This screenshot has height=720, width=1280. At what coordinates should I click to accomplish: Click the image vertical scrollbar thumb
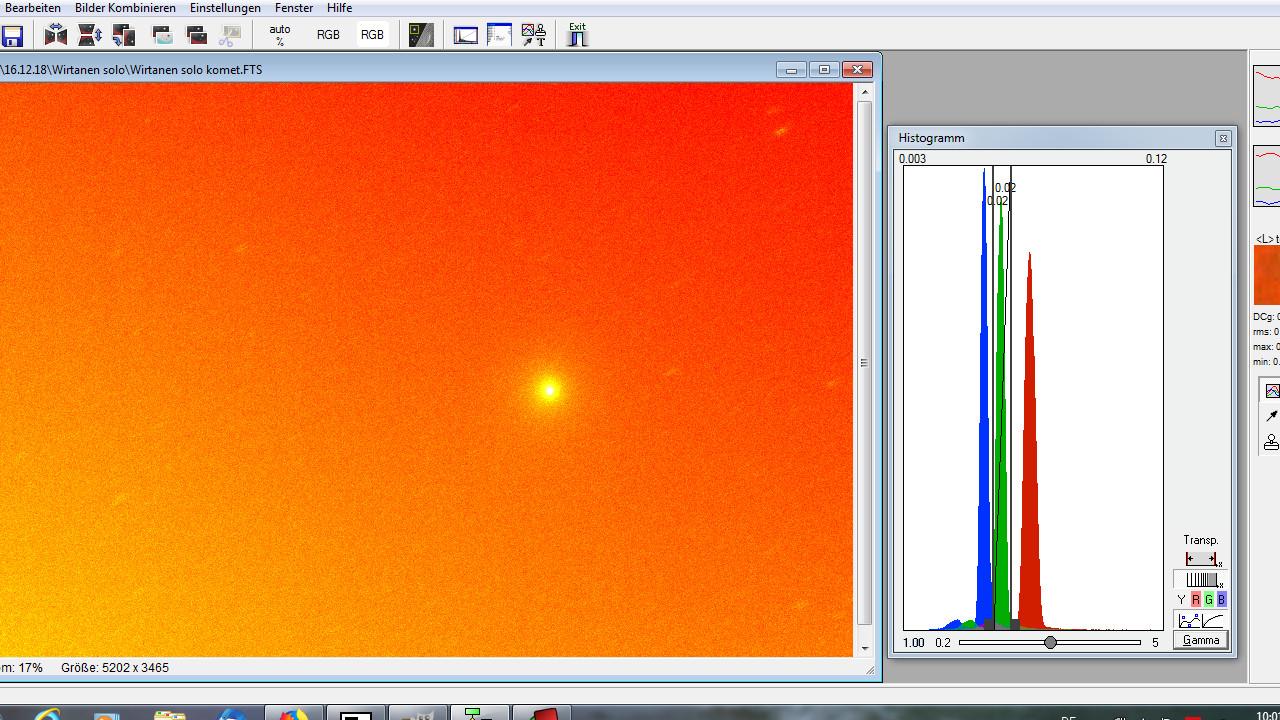[865, 363]
